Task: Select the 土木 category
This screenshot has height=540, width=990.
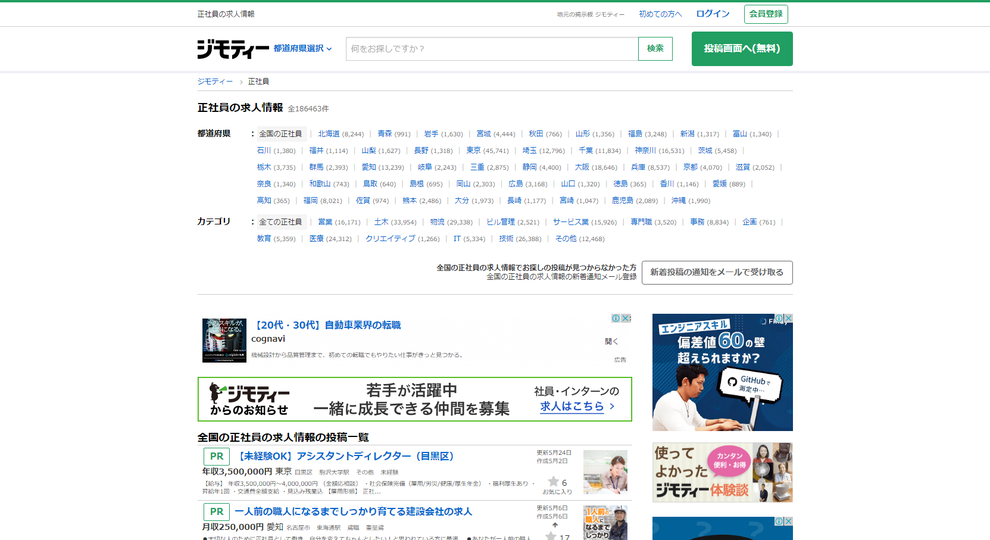Action: pos(381,222)
